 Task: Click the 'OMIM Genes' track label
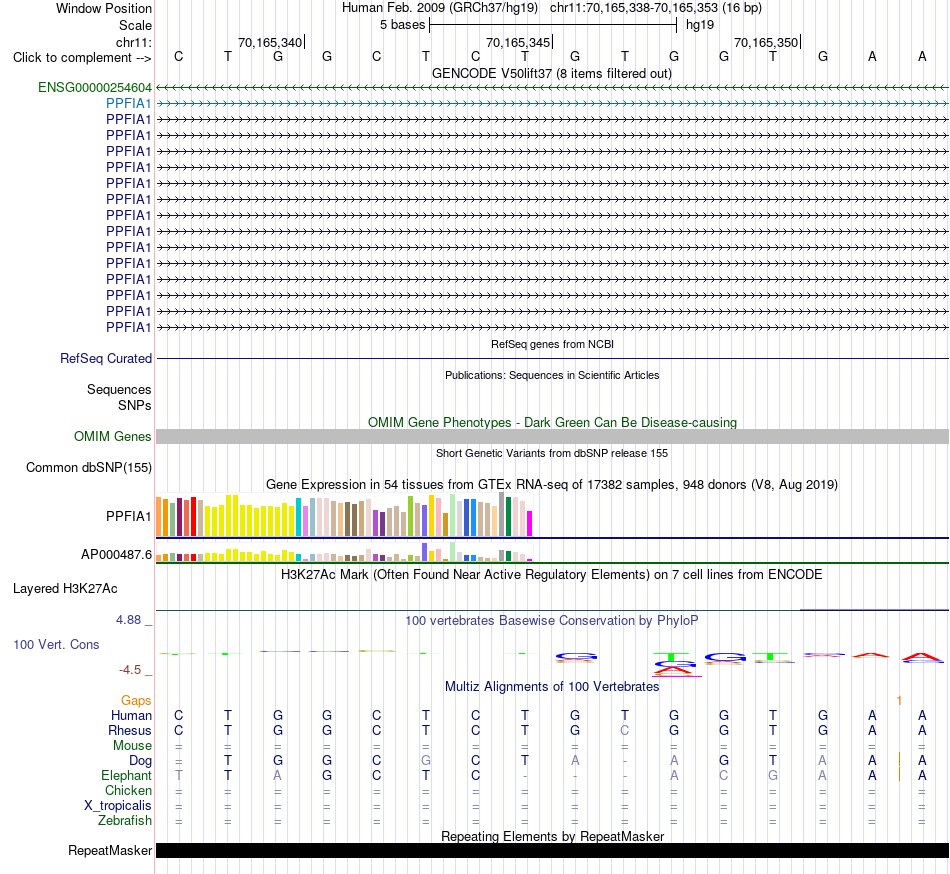point(112,437)
